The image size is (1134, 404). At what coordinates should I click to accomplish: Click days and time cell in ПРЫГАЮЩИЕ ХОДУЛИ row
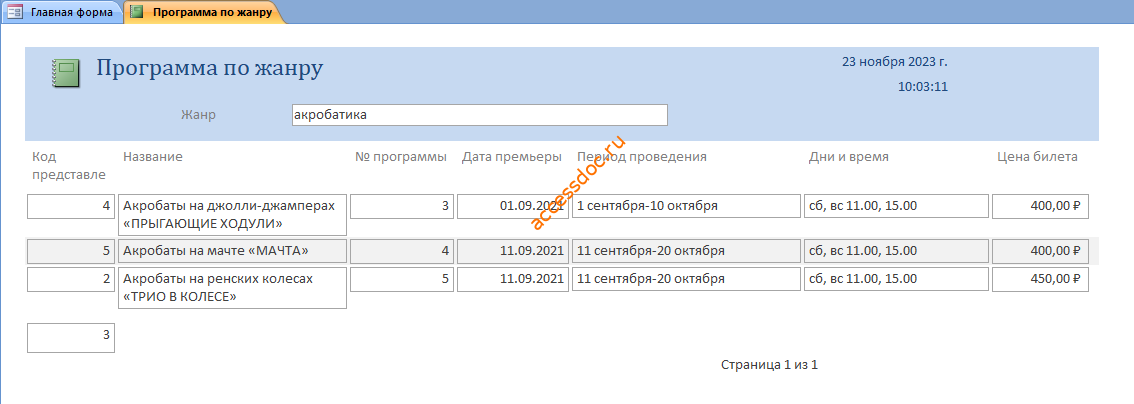tap(896, 206)
